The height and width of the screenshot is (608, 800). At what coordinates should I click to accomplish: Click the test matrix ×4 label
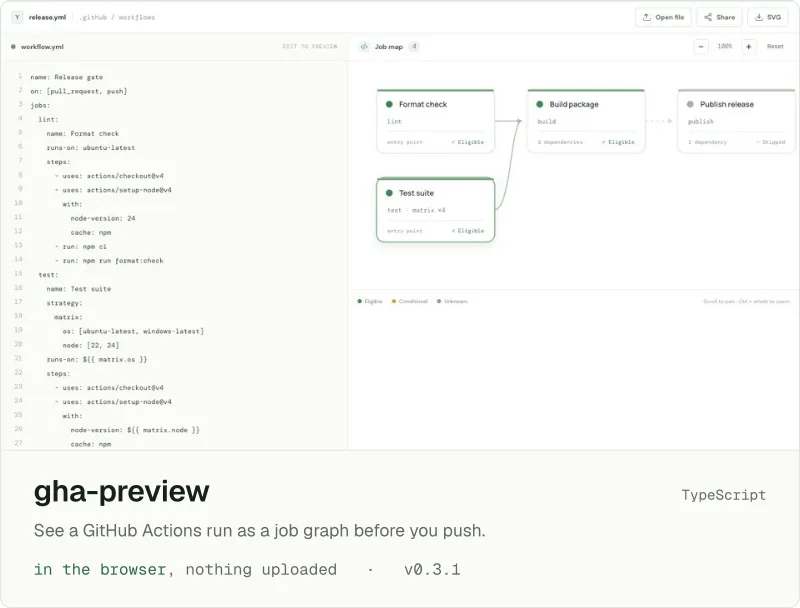click(x=416, y=210)
